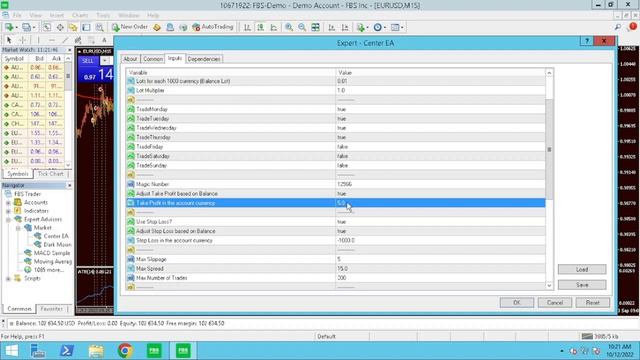
Task: Open the Favorites tab in Navigator
Action: 52,309
